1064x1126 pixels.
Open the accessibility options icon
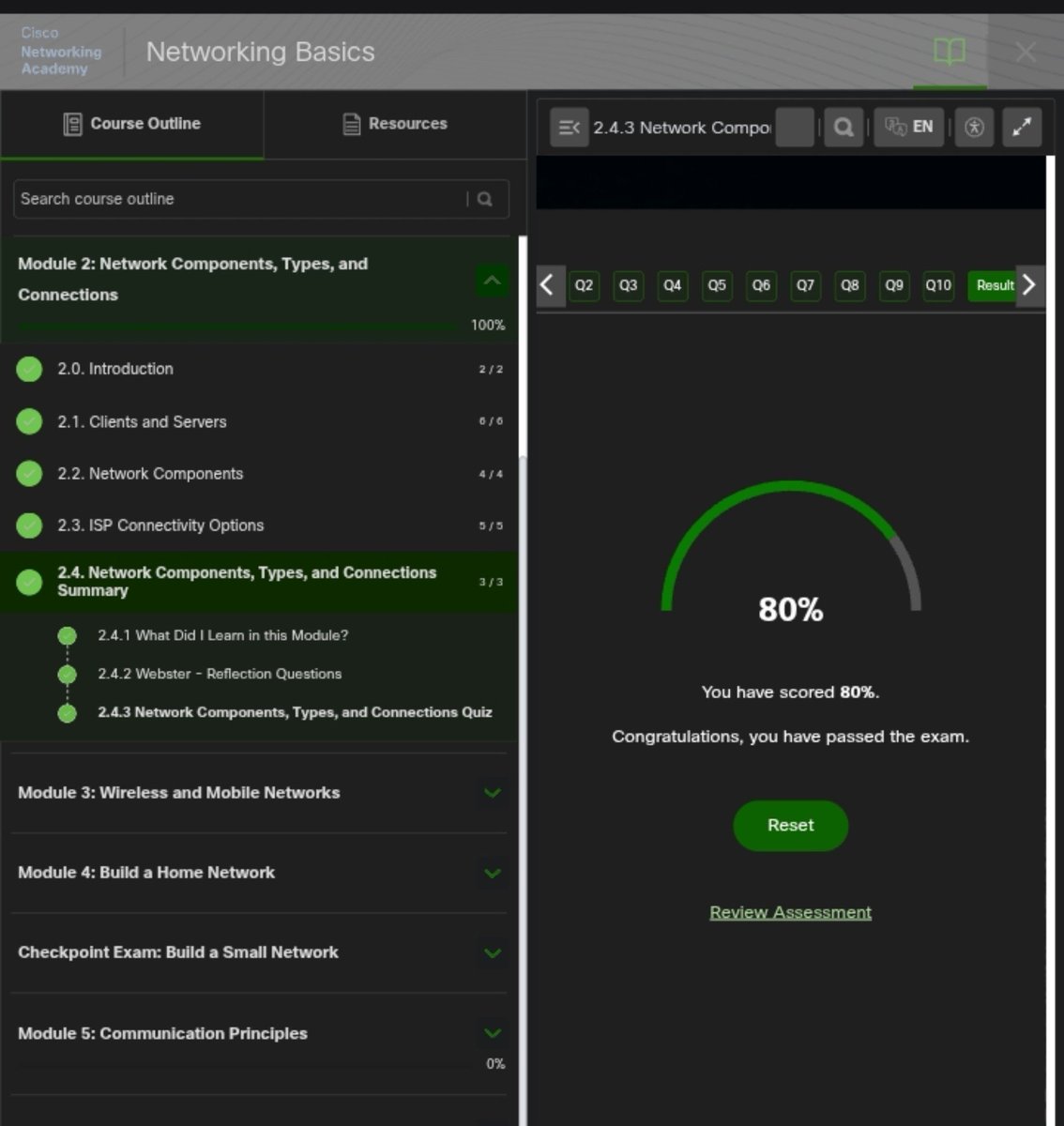click(975, 128)
